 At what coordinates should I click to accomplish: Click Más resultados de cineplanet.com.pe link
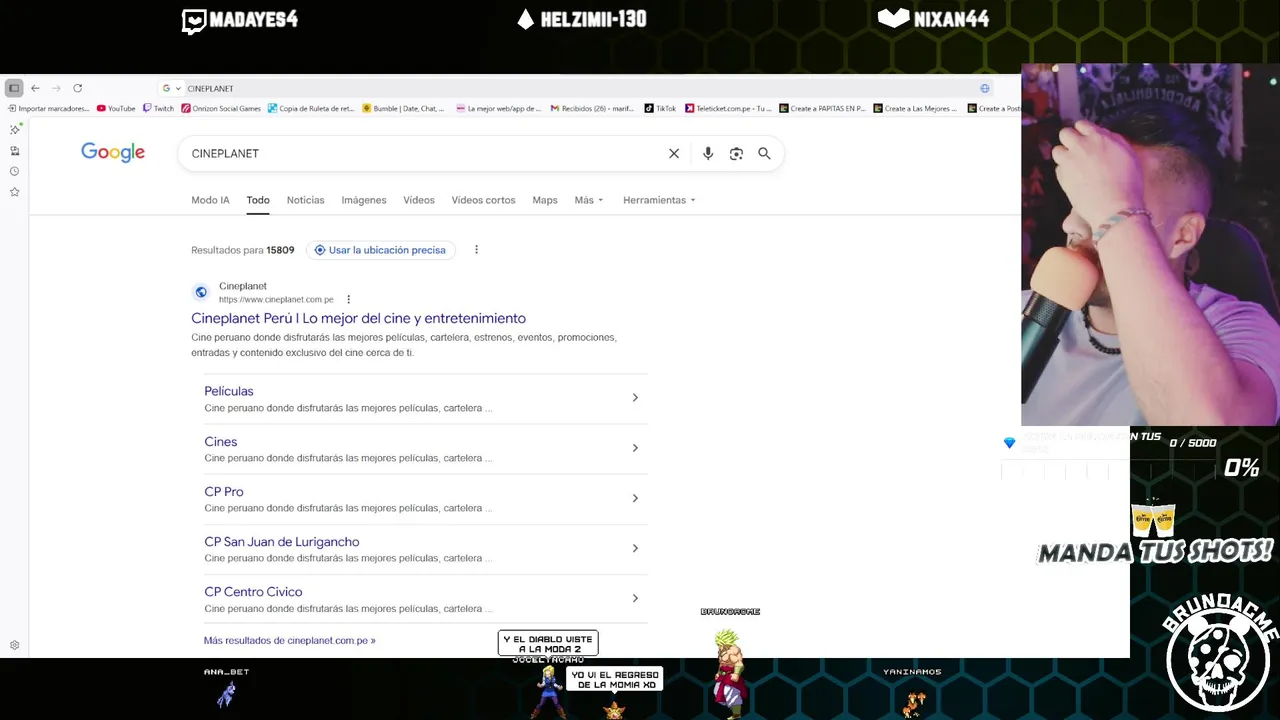tap(290, 640)
